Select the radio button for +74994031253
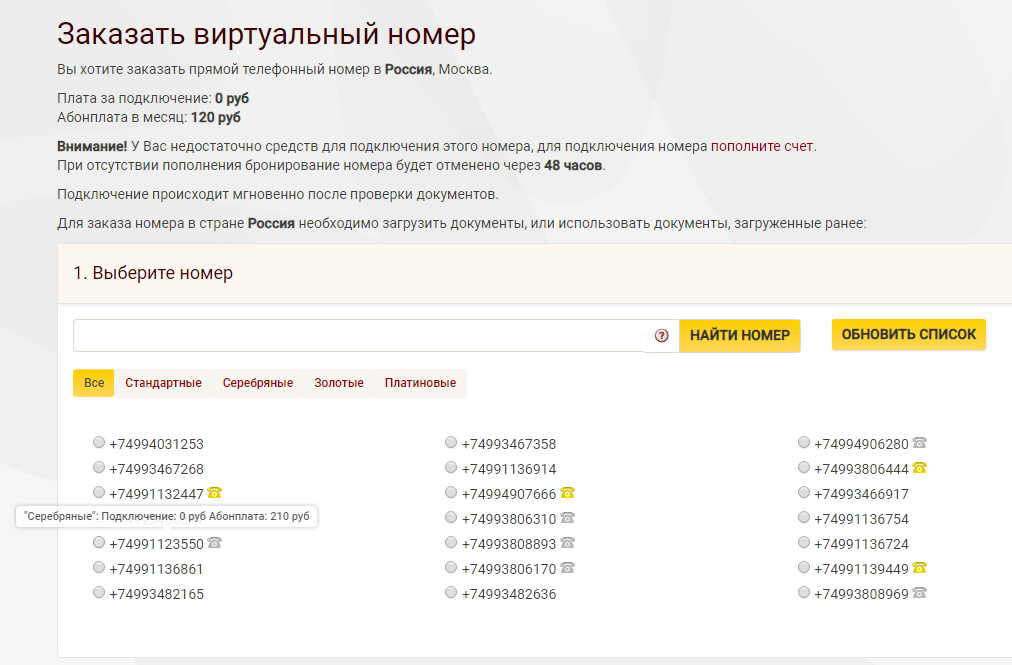1012x665 pixels. (99, 442)
